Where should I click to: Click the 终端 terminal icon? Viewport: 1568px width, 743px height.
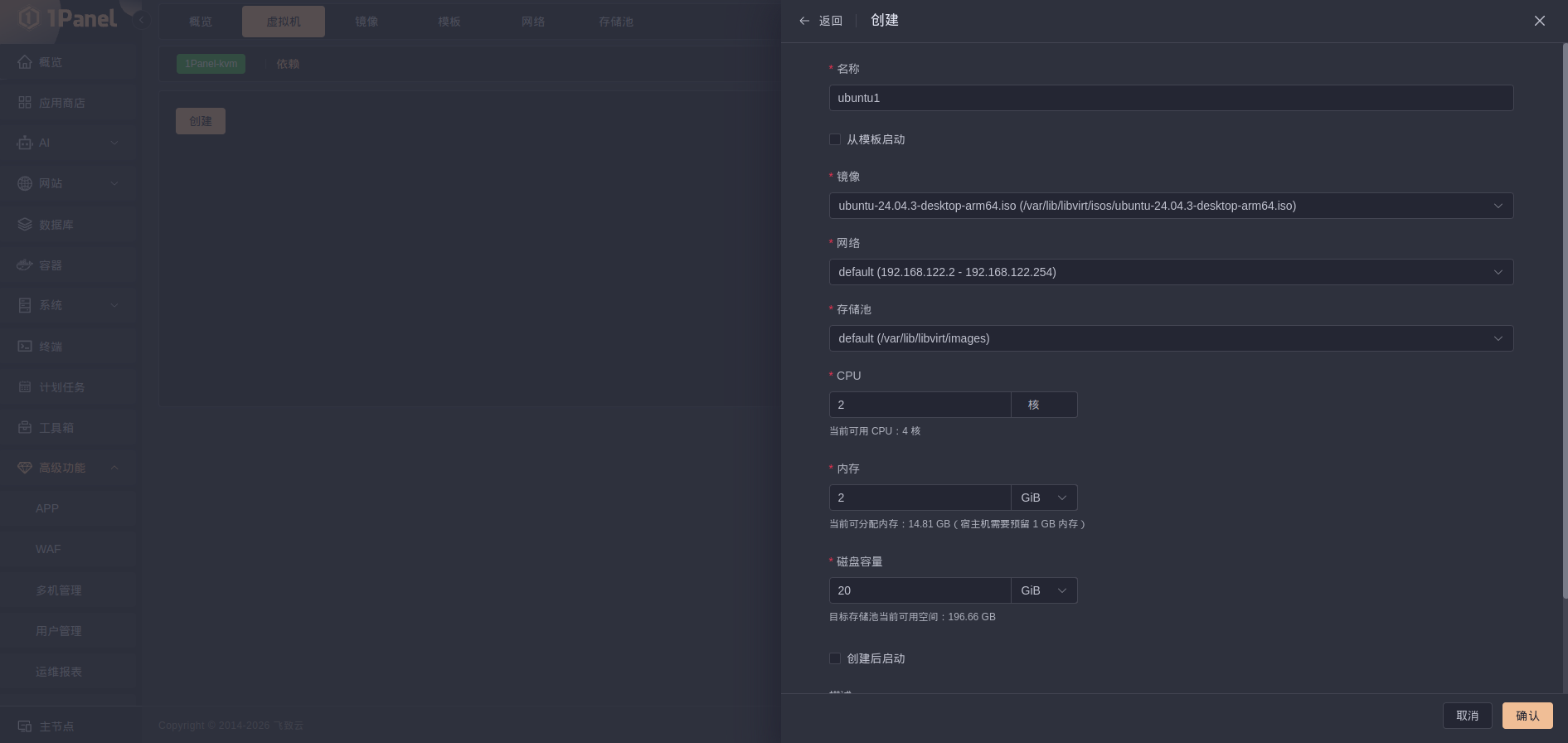point(25,347)
